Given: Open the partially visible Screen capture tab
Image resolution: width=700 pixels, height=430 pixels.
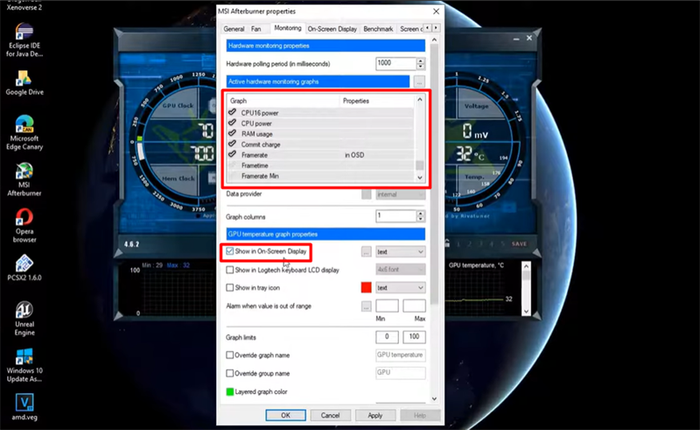Looking at the screenshot, I should point(410,29).
